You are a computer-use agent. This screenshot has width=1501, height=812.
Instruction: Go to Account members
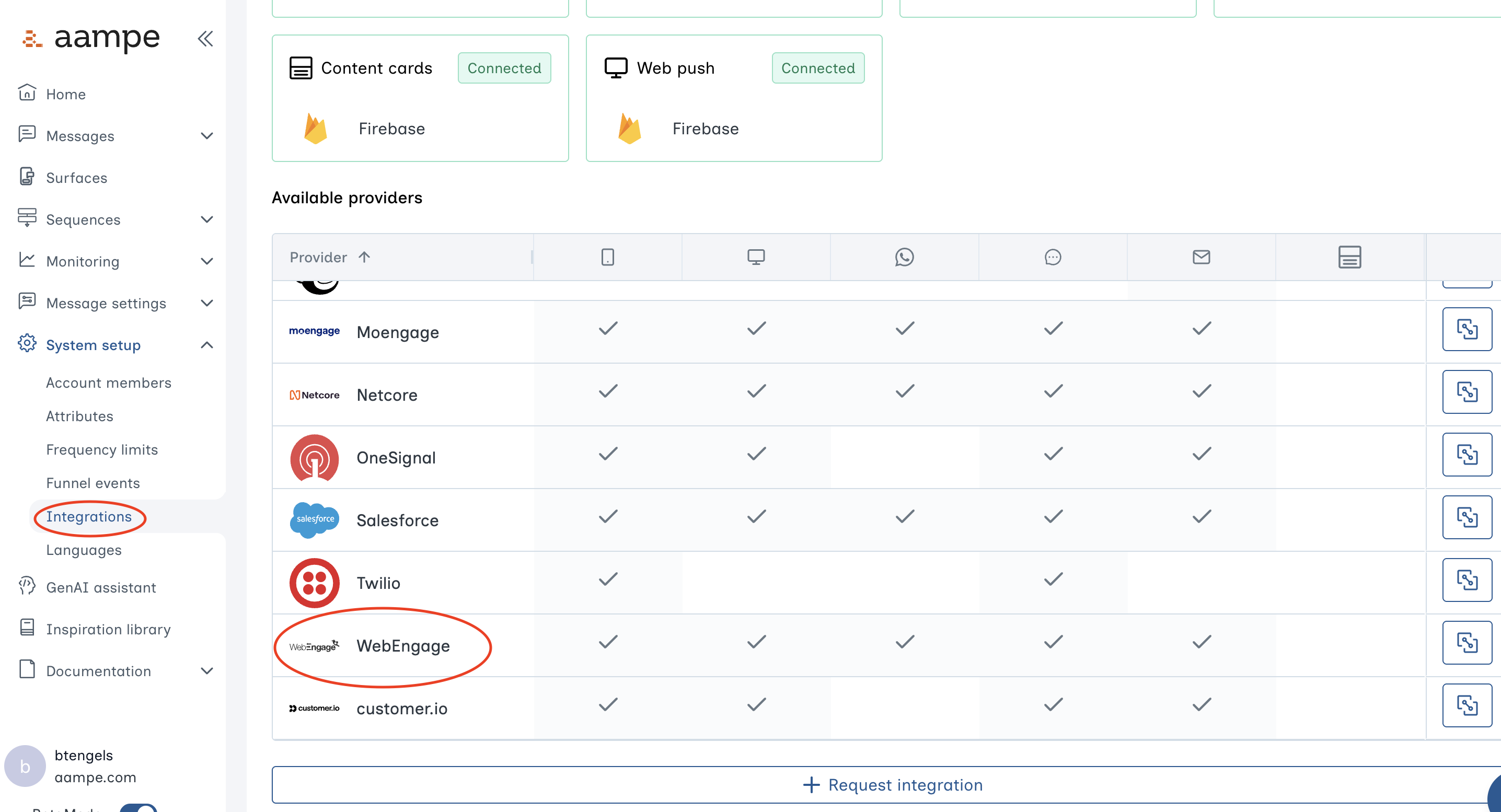pos(108,382)
